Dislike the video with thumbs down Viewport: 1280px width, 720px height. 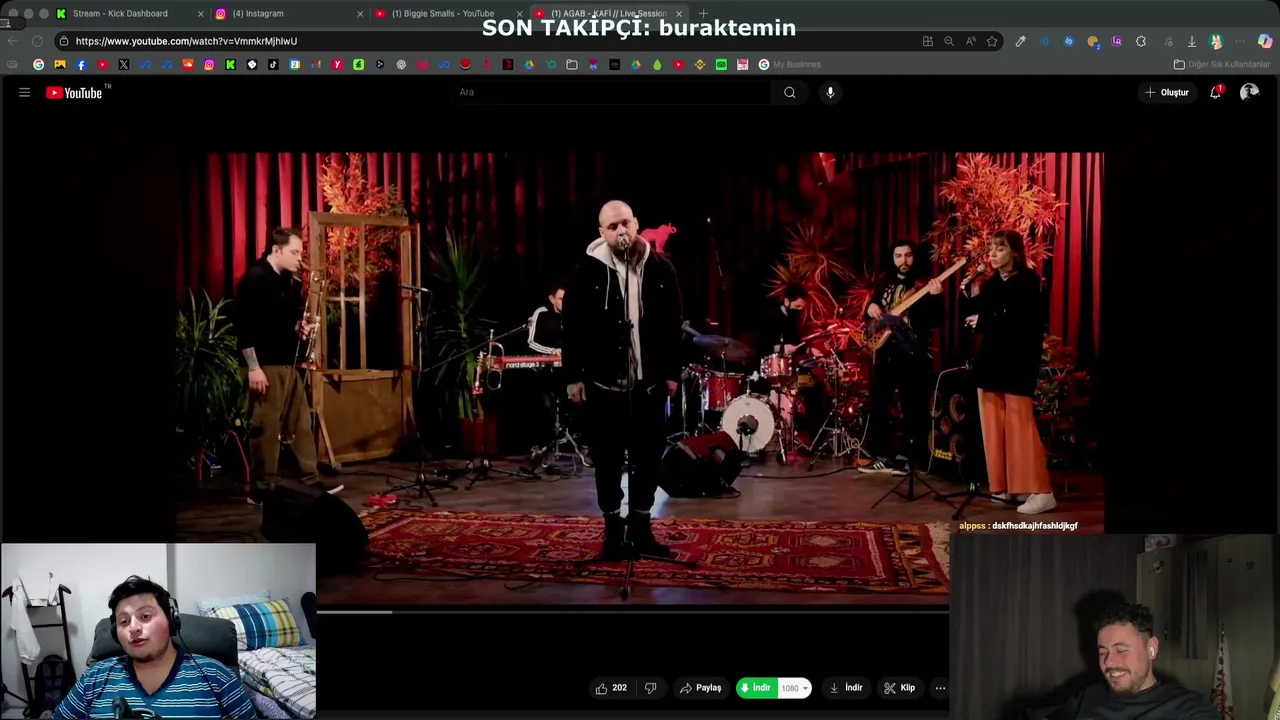pyautogui.click(x=651, y=688)
